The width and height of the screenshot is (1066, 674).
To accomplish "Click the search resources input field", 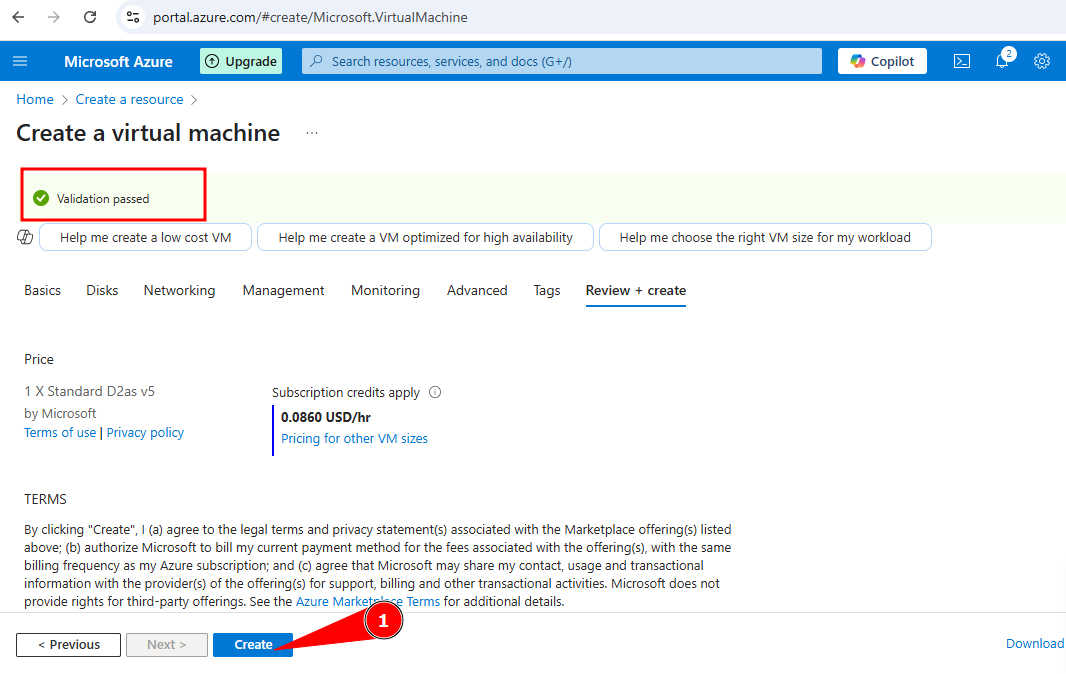I will [562, 61].
